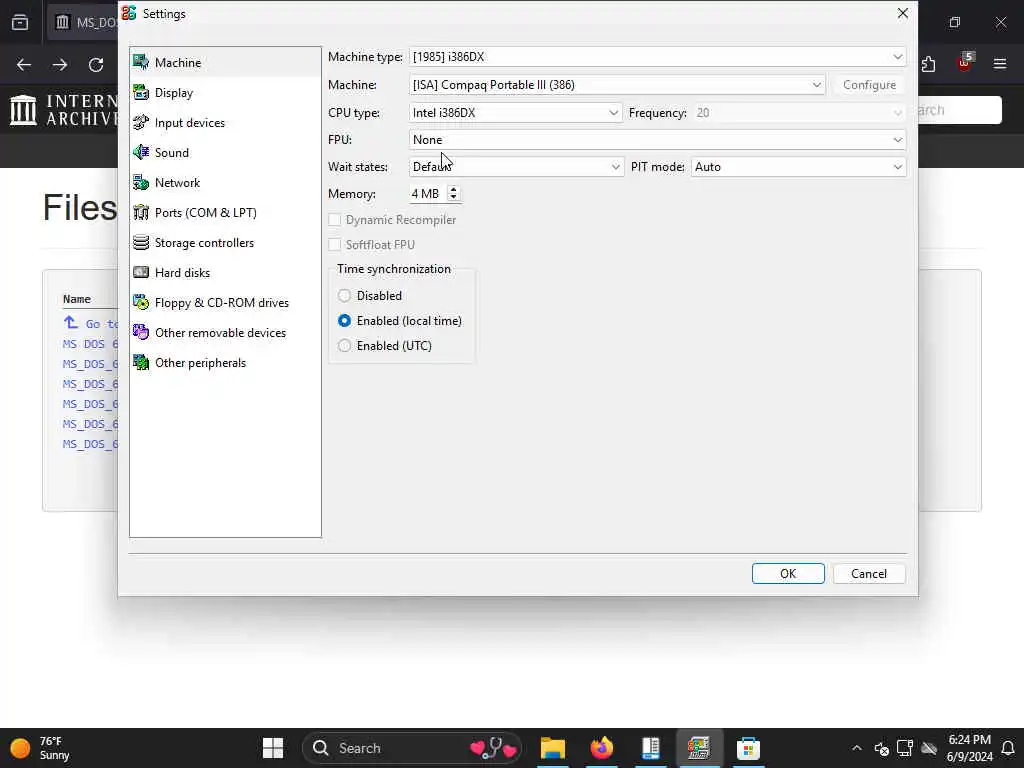1024x768 pixels.
Task: Click the Other removable devices icon
Action: coord(140,332)
